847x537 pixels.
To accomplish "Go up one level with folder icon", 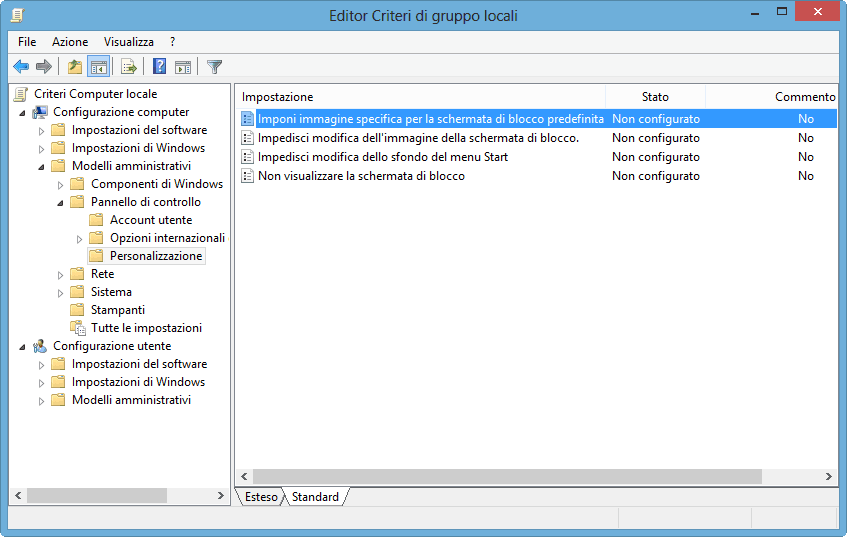I will pos(75,67).
